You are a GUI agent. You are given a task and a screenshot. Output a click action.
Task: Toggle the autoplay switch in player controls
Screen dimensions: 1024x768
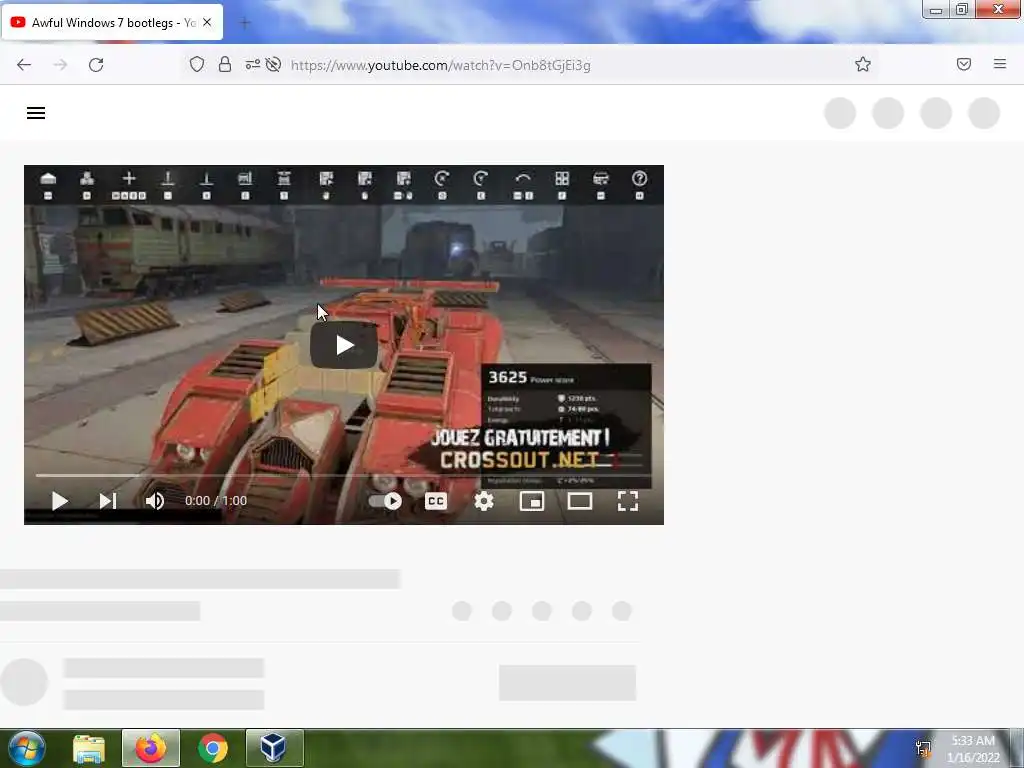point(385,501)
